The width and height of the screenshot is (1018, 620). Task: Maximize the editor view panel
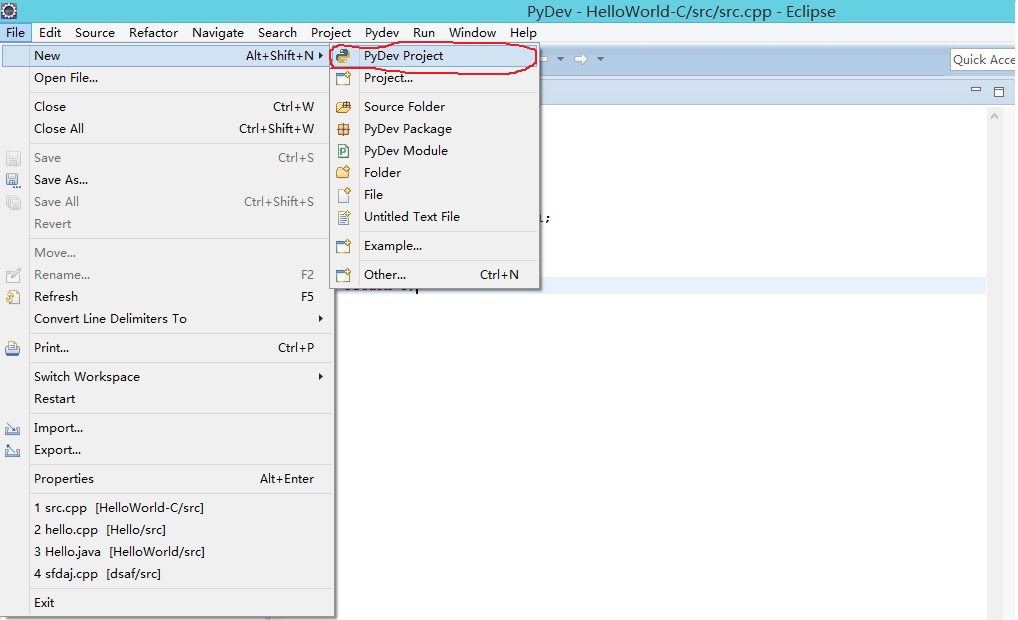click(999, 92)
